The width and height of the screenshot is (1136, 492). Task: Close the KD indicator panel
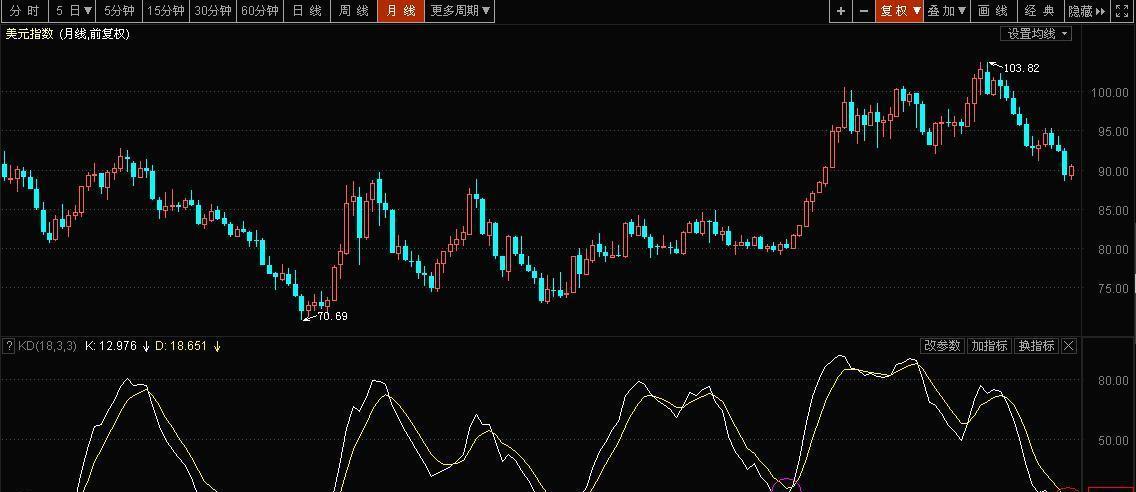click(x=1069, y=346)
